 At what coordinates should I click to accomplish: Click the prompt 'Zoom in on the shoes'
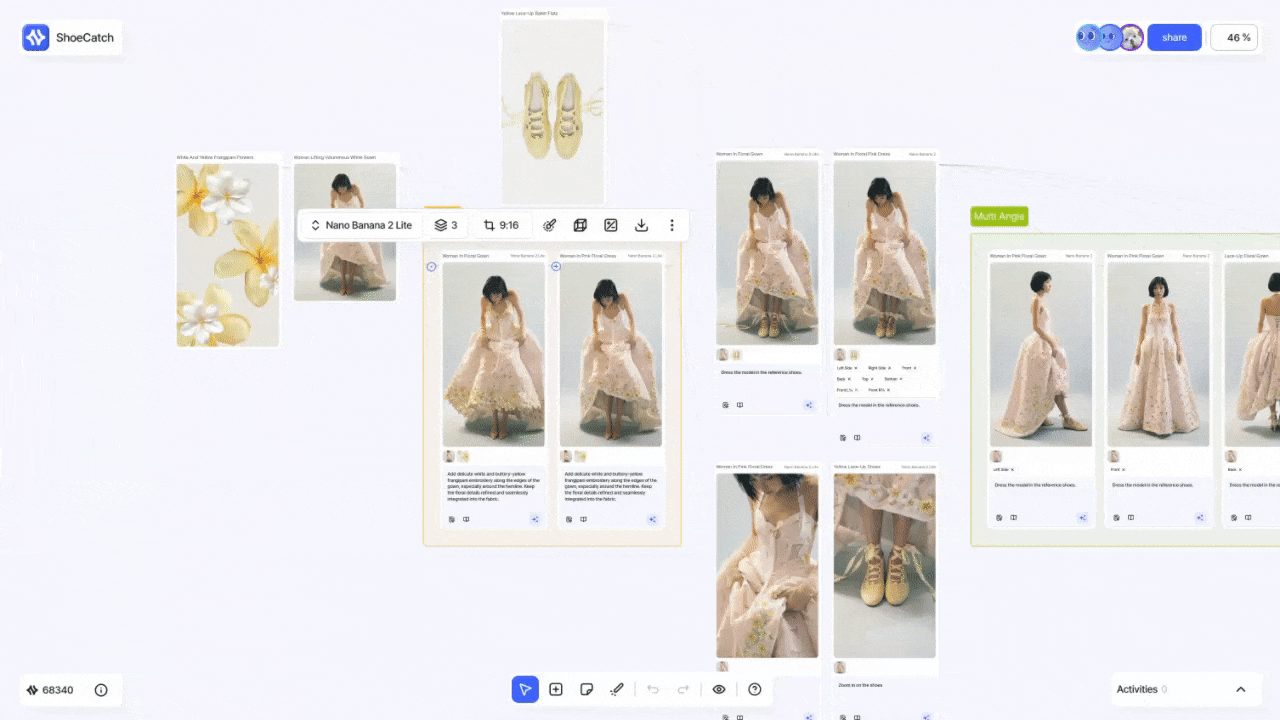[x=861, y=685]
